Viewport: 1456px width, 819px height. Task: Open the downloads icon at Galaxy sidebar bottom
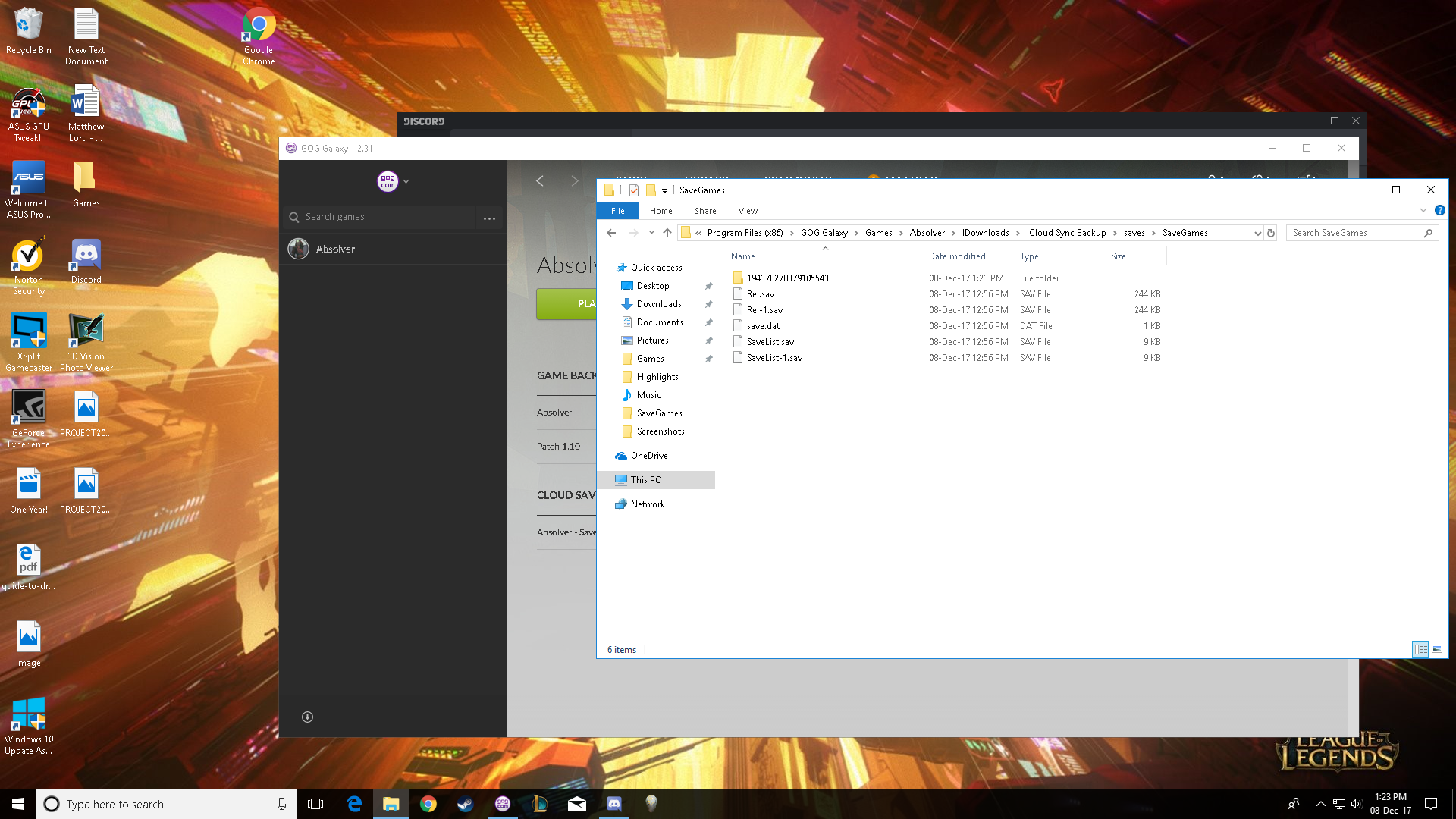[307, 717]
